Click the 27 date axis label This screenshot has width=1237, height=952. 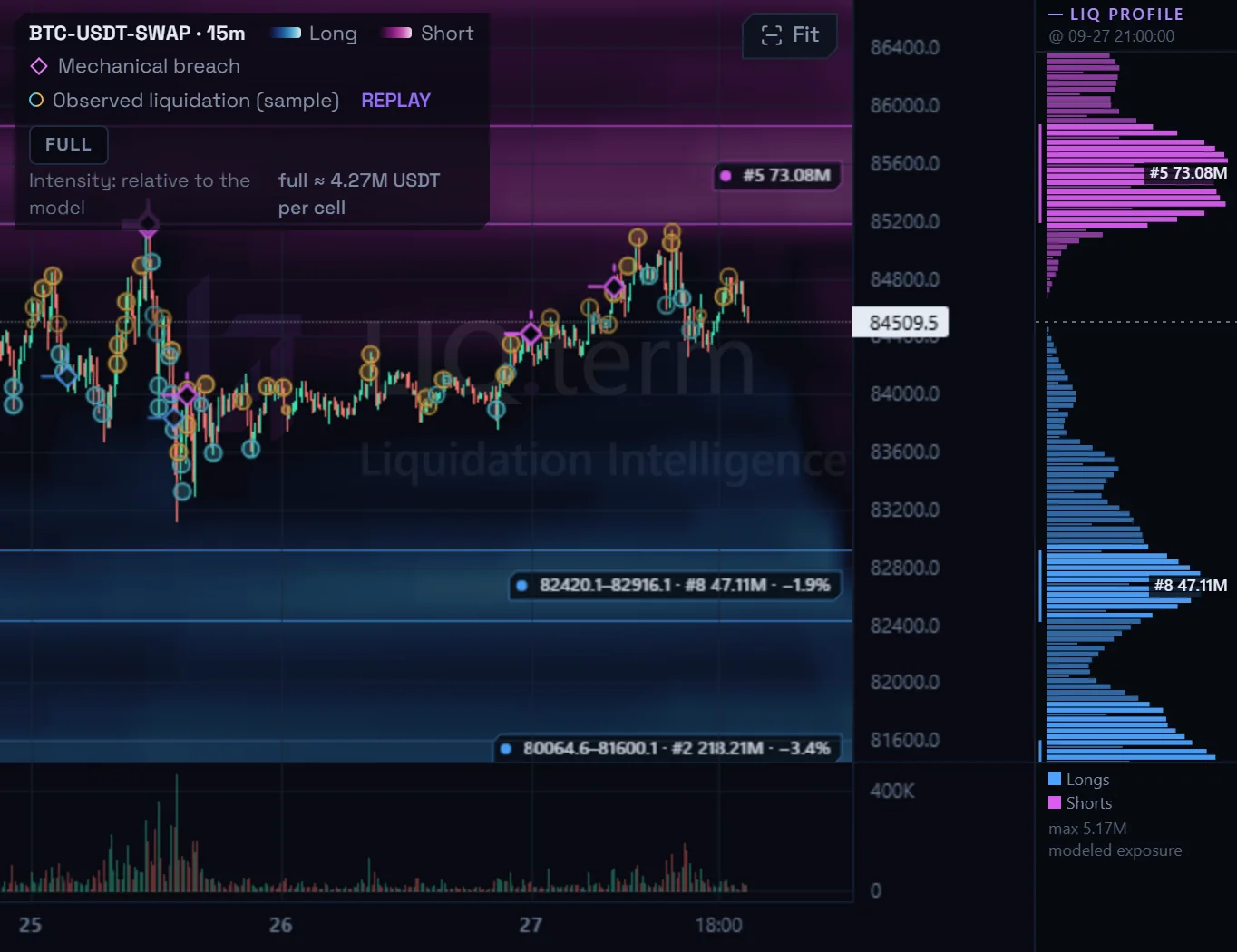(x=531, y=926)
